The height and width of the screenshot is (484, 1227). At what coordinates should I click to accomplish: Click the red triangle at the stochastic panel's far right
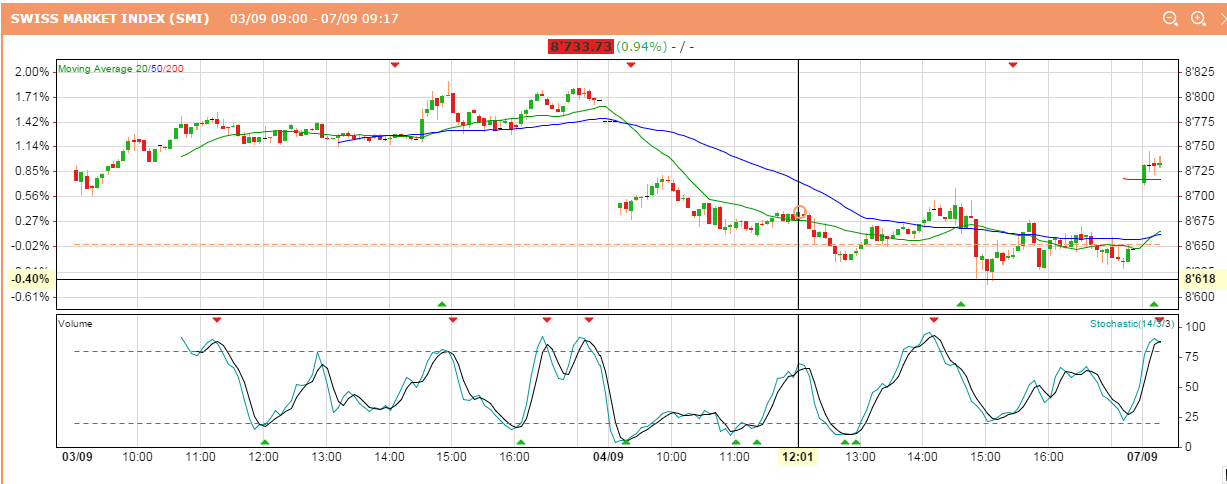pyautogui.click(x=1160, y=320)
